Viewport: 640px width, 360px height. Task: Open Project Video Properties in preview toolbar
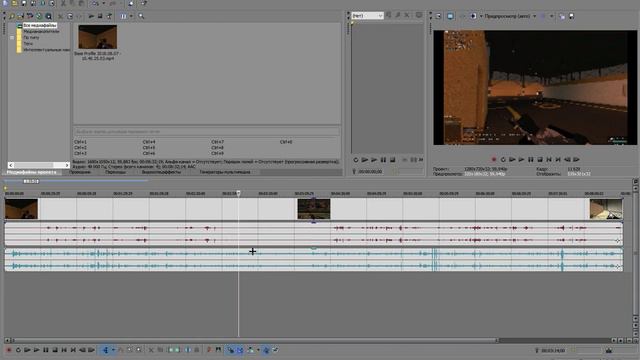coord(438,16)
